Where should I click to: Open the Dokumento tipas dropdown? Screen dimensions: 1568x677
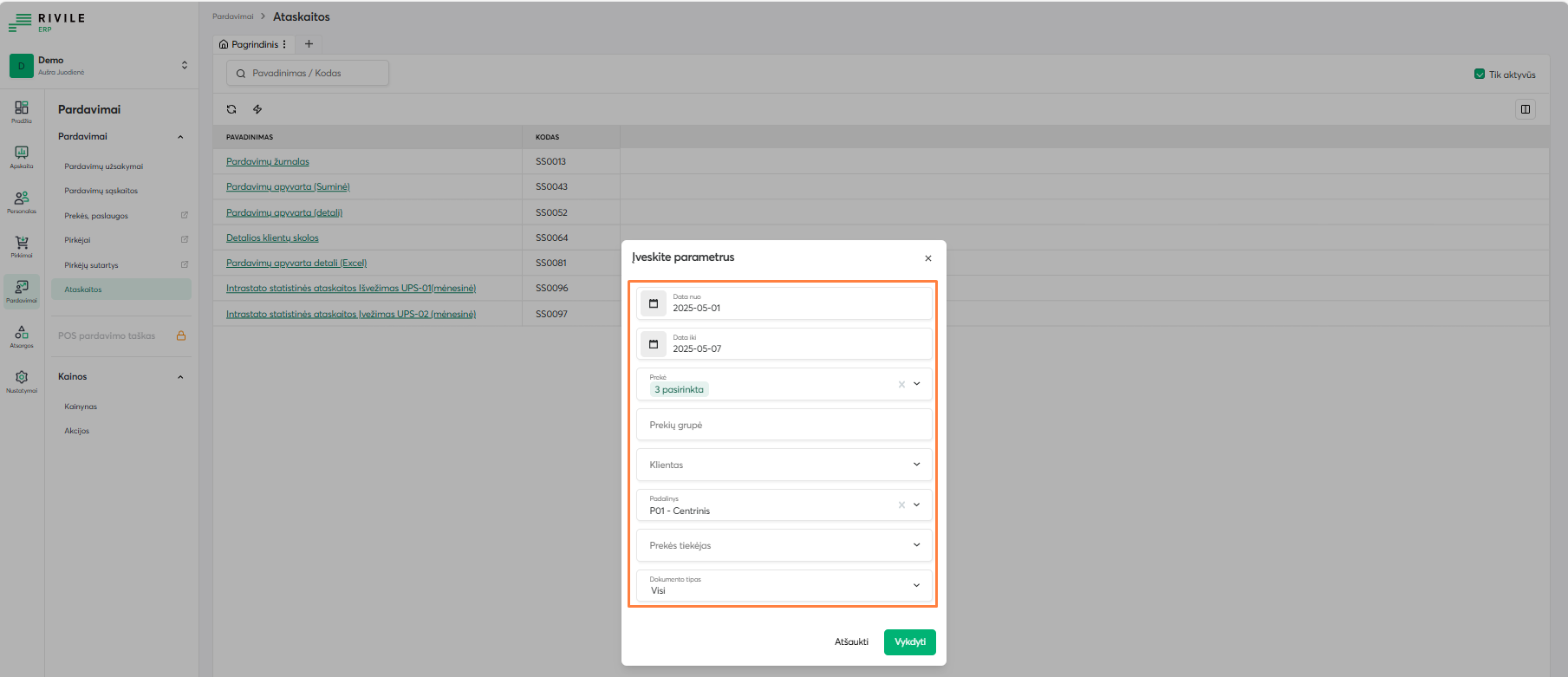point(916,586)
